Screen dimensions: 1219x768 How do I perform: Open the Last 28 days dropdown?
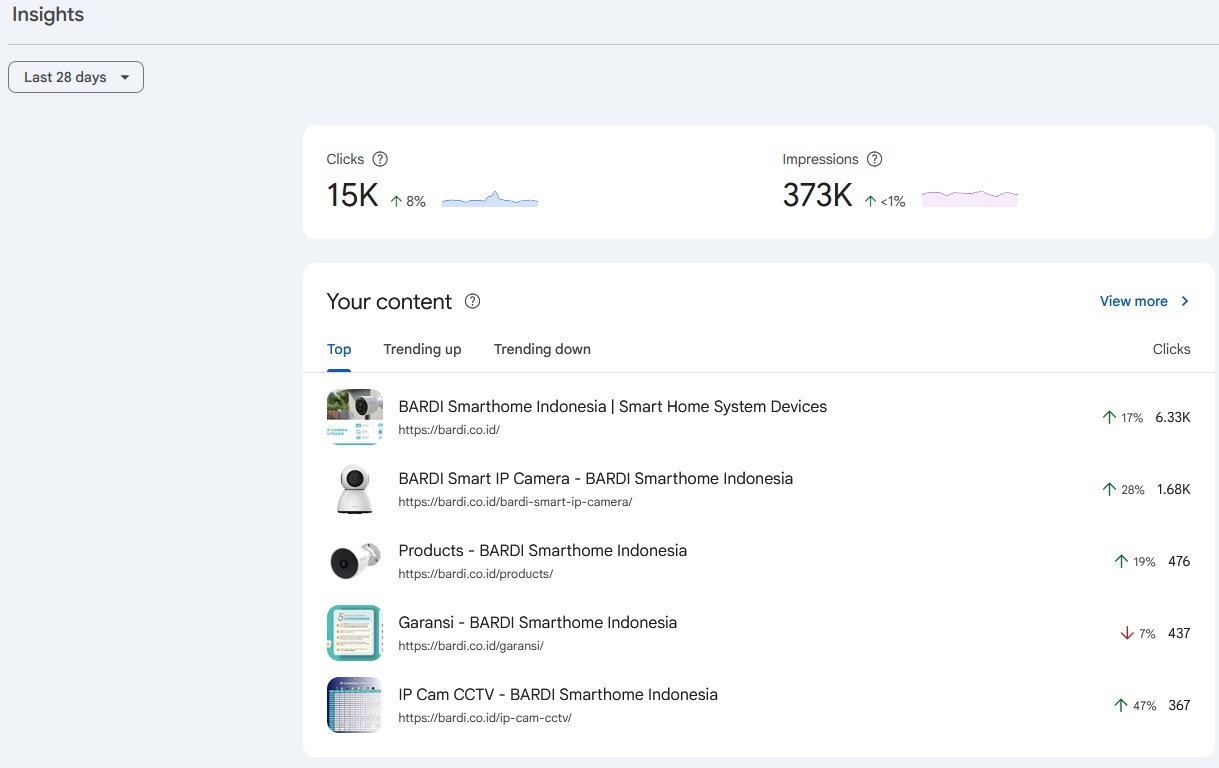coord(76,77)
